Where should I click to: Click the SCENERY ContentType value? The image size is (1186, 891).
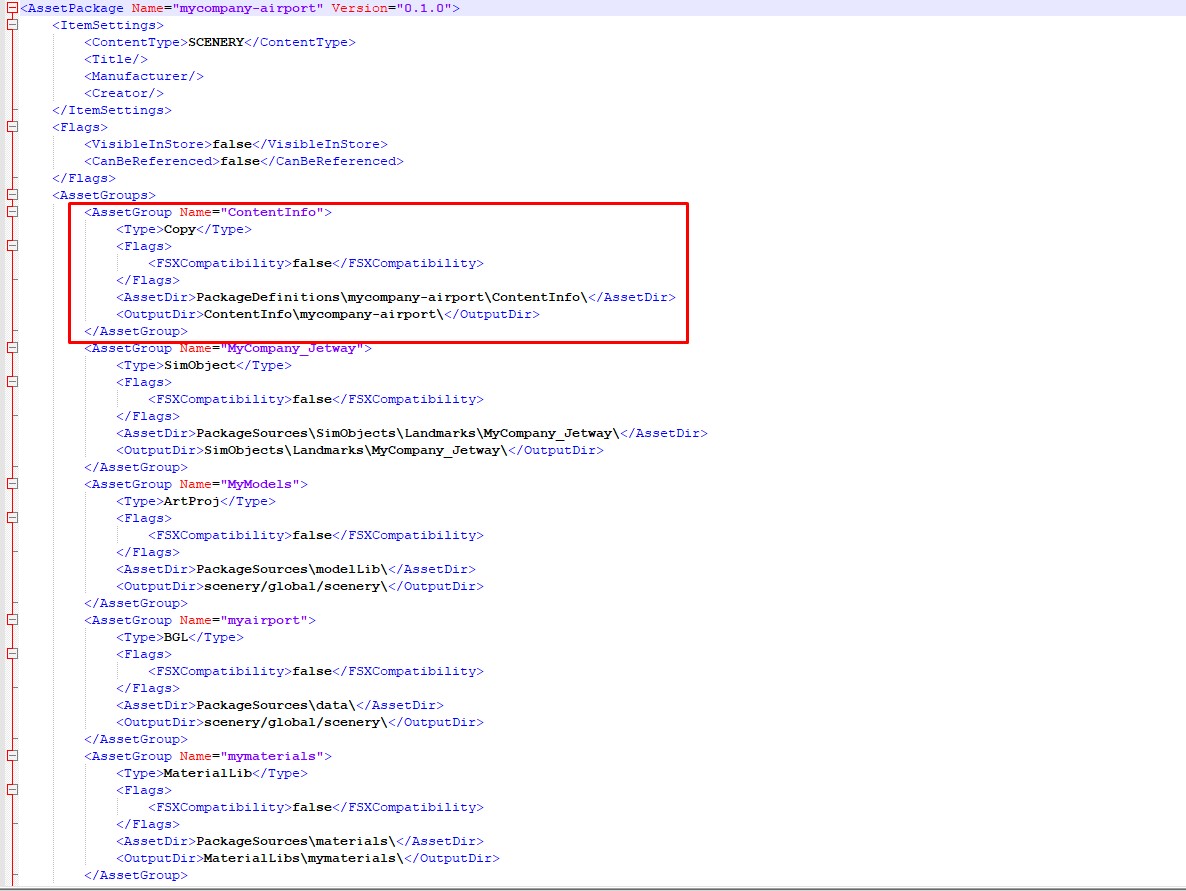point(216,42)
